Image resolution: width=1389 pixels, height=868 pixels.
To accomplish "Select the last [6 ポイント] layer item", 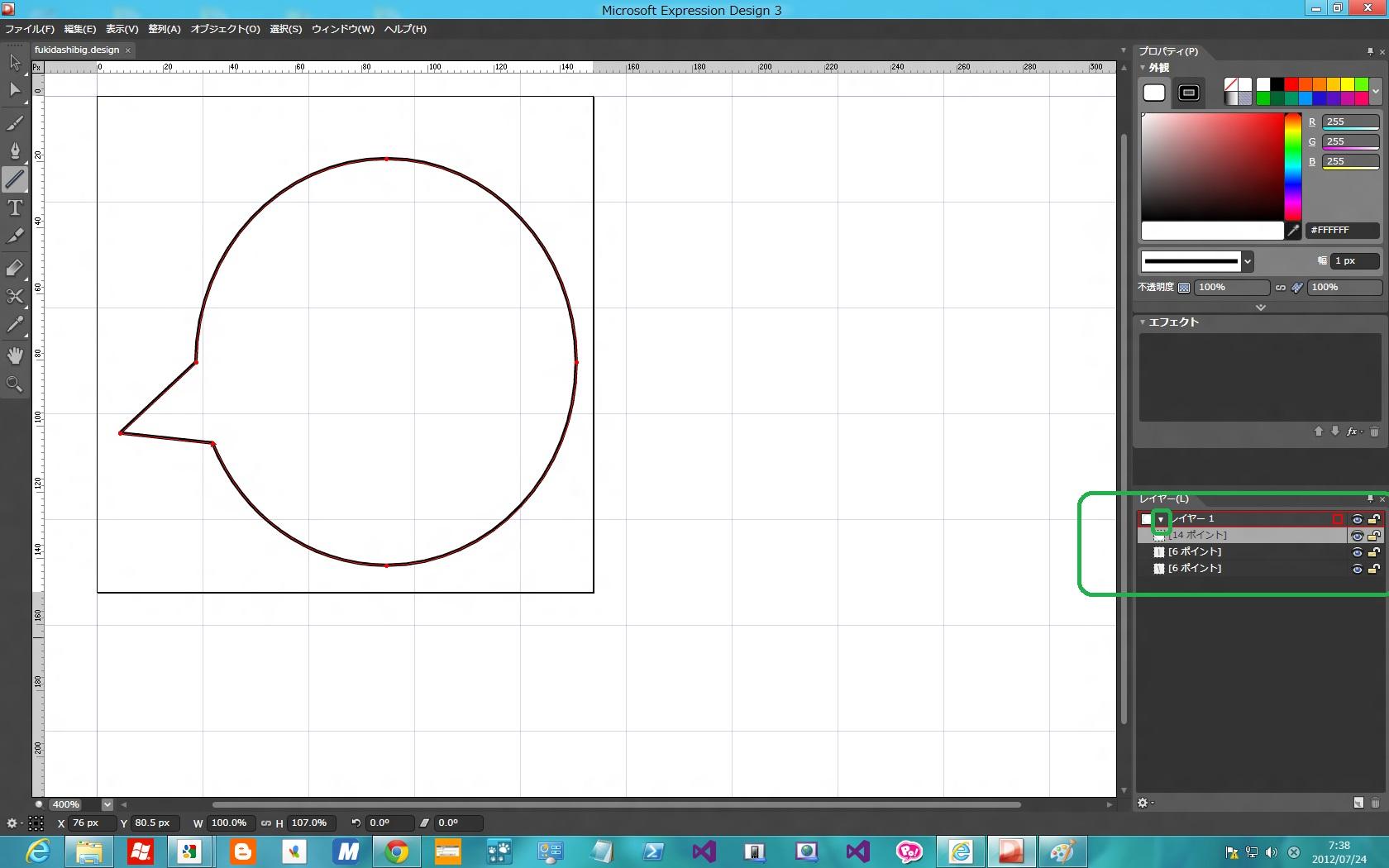I will (x=1195, y=569).
